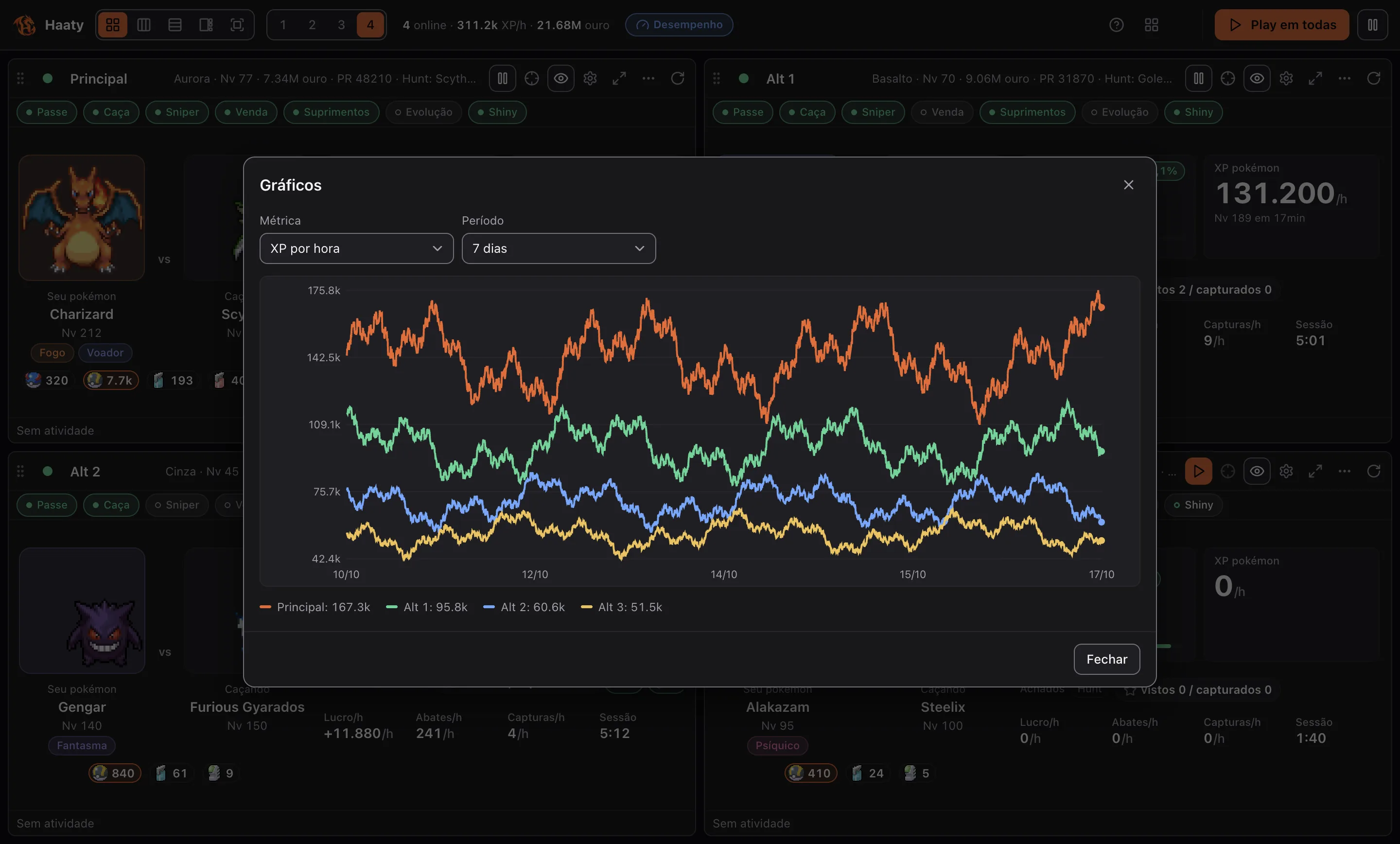Grab the Alt 2 panel drag handle
The height and width of the screenshot is (844, 1400).
pos(20,471)
